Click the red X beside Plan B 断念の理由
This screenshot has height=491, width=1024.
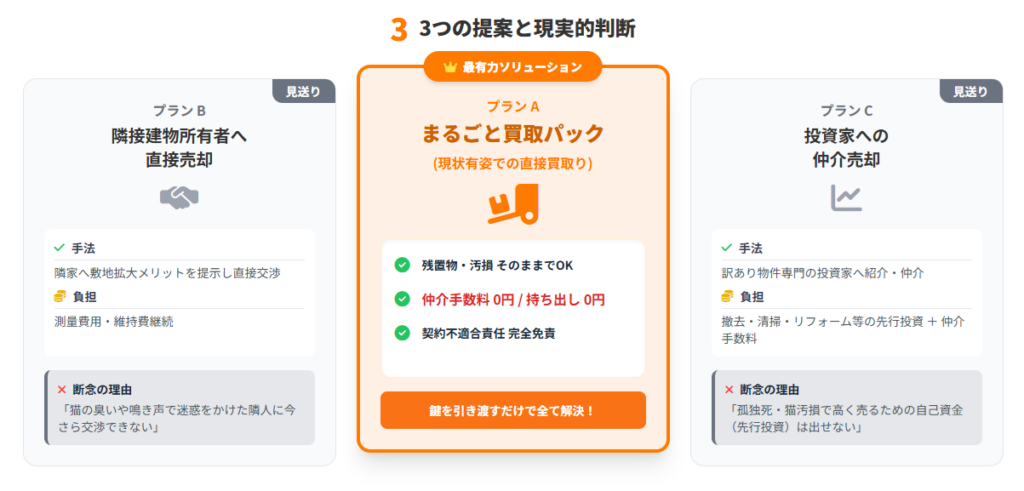pyautogui.click(x=62, y=390)
